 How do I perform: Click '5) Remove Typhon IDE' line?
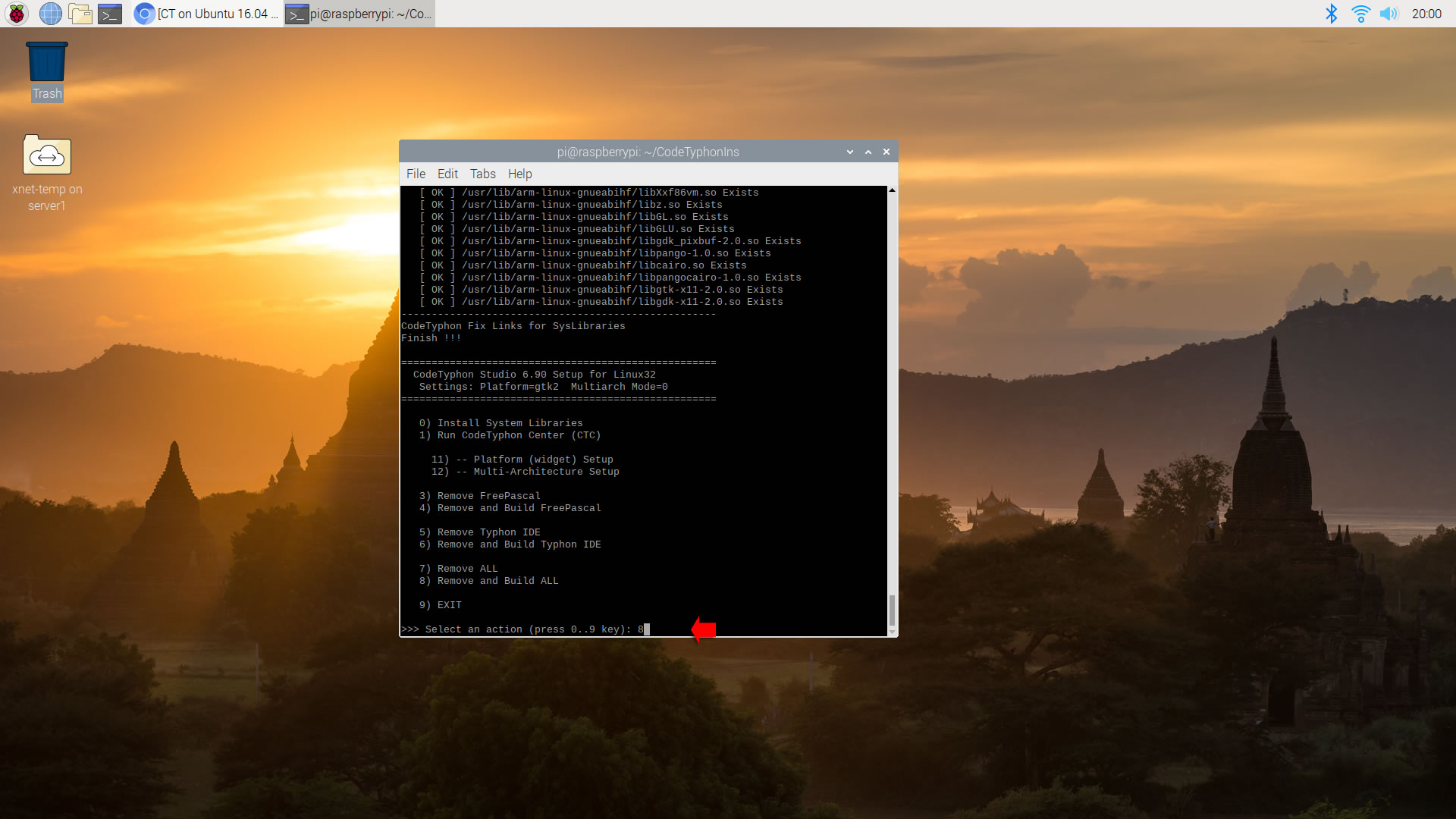pyautogui.click(x=480, y=532)
